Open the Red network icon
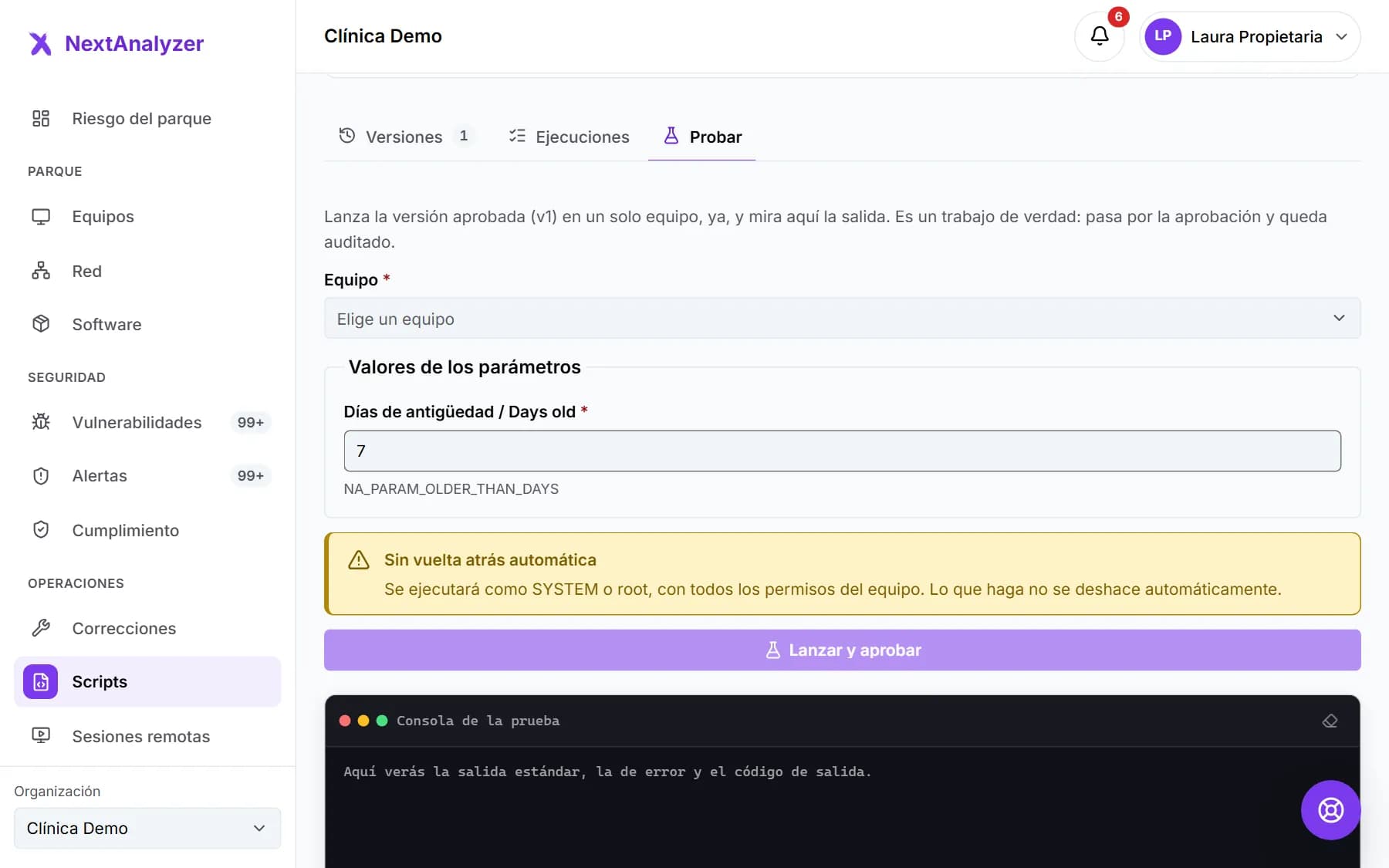The width and height of the screenshot is (1389, 868). point(41,271)
